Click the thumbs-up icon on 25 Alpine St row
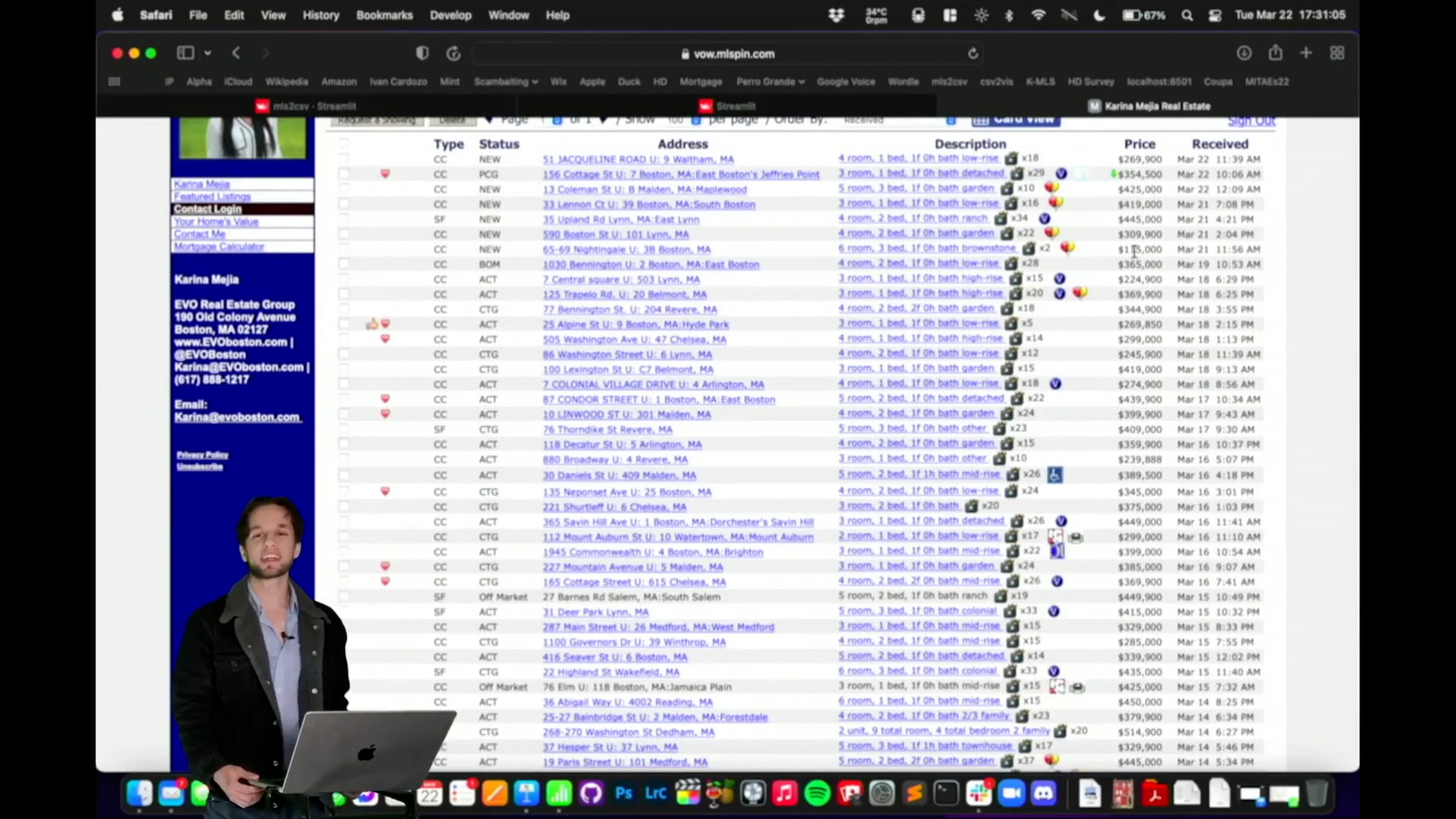Screen dimensions: 1456x819 (371, 324)
